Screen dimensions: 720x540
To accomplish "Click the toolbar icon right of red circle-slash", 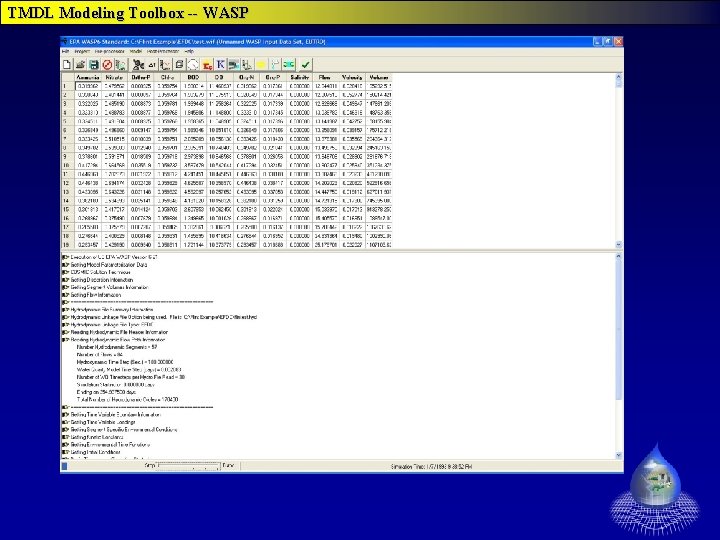I will (x=120, y=65).
